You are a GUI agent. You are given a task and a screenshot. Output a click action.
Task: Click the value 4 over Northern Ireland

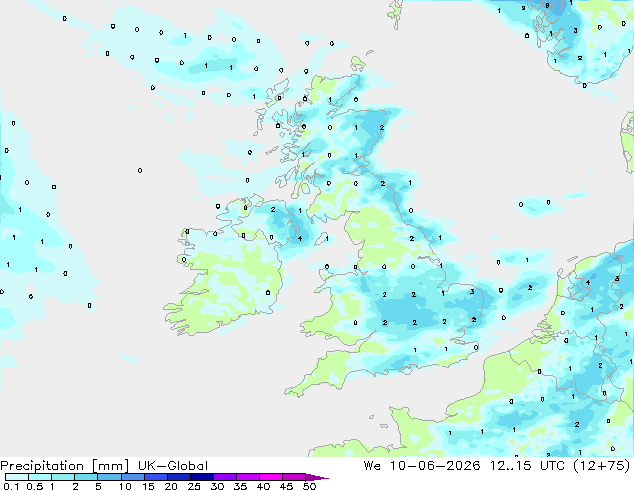pyautogui.click(x=300, y=239)
